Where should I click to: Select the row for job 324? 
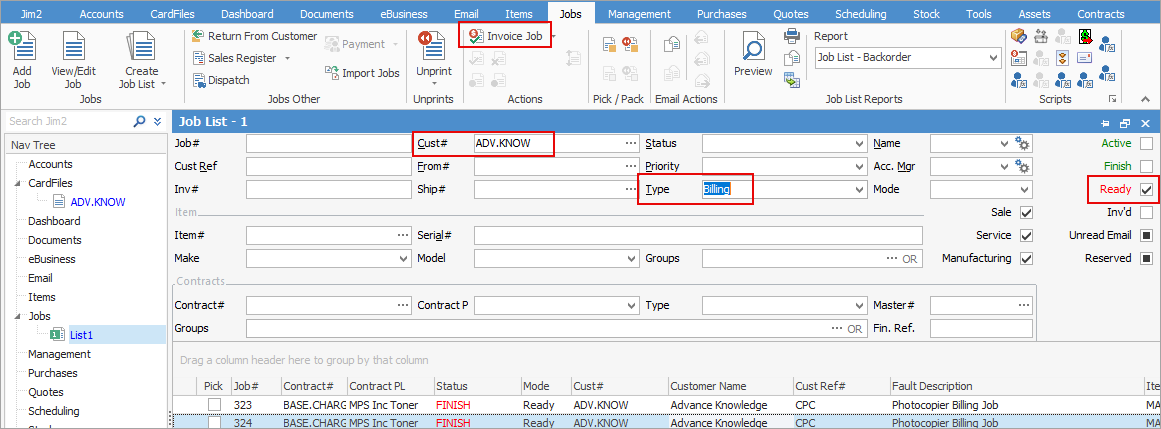click(666, 422)
